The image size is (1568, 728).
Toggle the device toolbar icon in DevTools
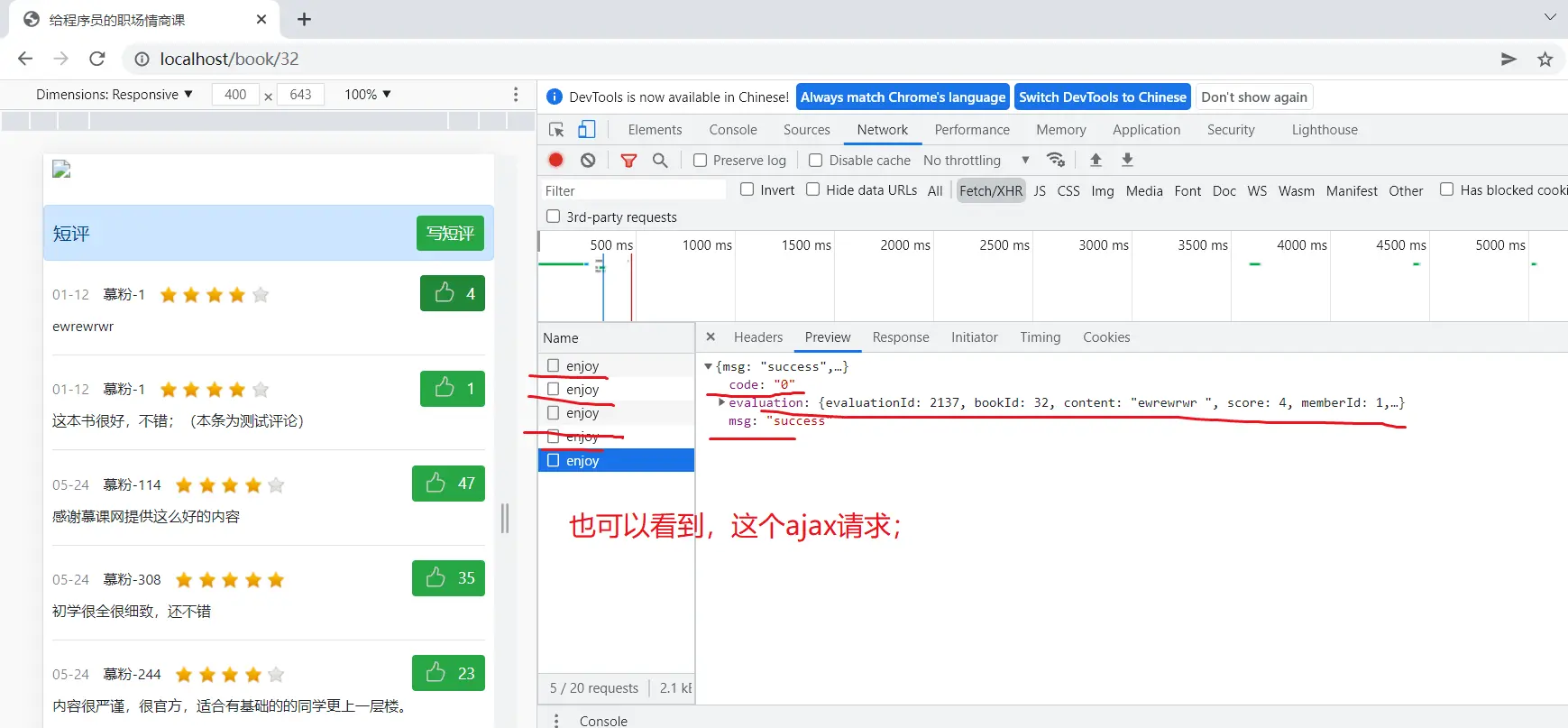pyautogui.click(x=586, y=129)
